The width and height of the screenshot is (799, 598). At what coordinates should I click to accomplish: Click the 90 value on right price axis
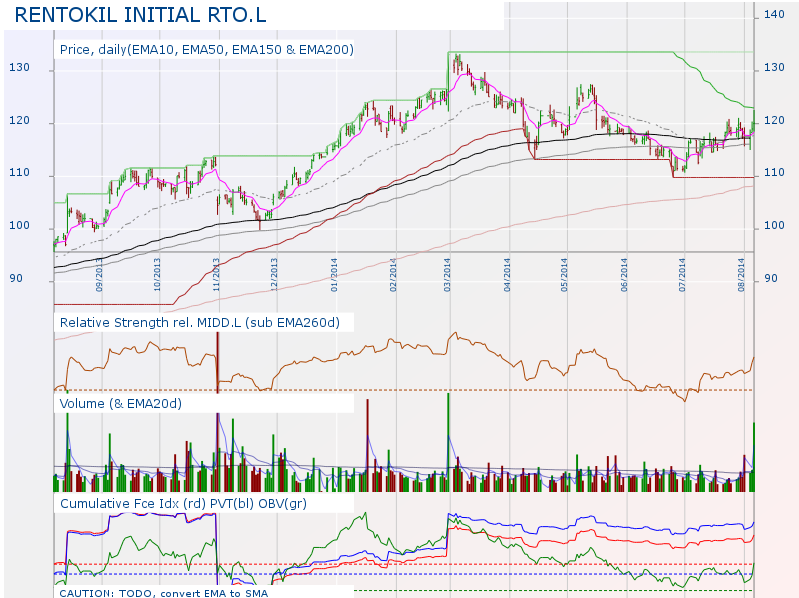[770, 279]
